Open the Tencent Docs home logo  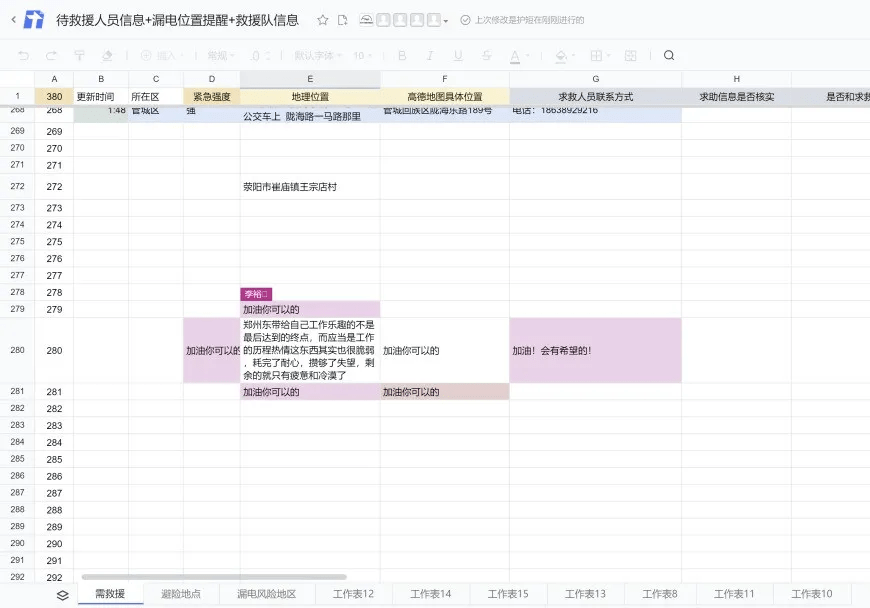[34, 19]
